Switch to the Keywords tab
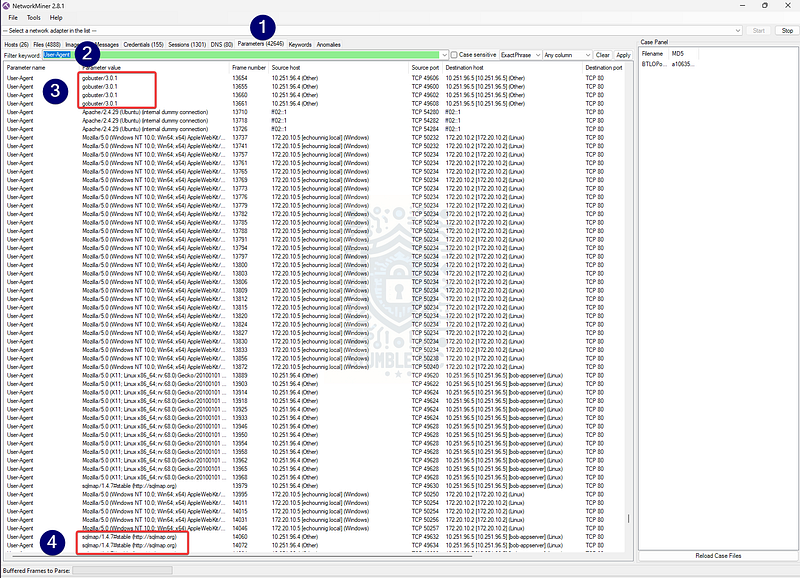This screenshot has height=578, width=800. pos(300,45)
